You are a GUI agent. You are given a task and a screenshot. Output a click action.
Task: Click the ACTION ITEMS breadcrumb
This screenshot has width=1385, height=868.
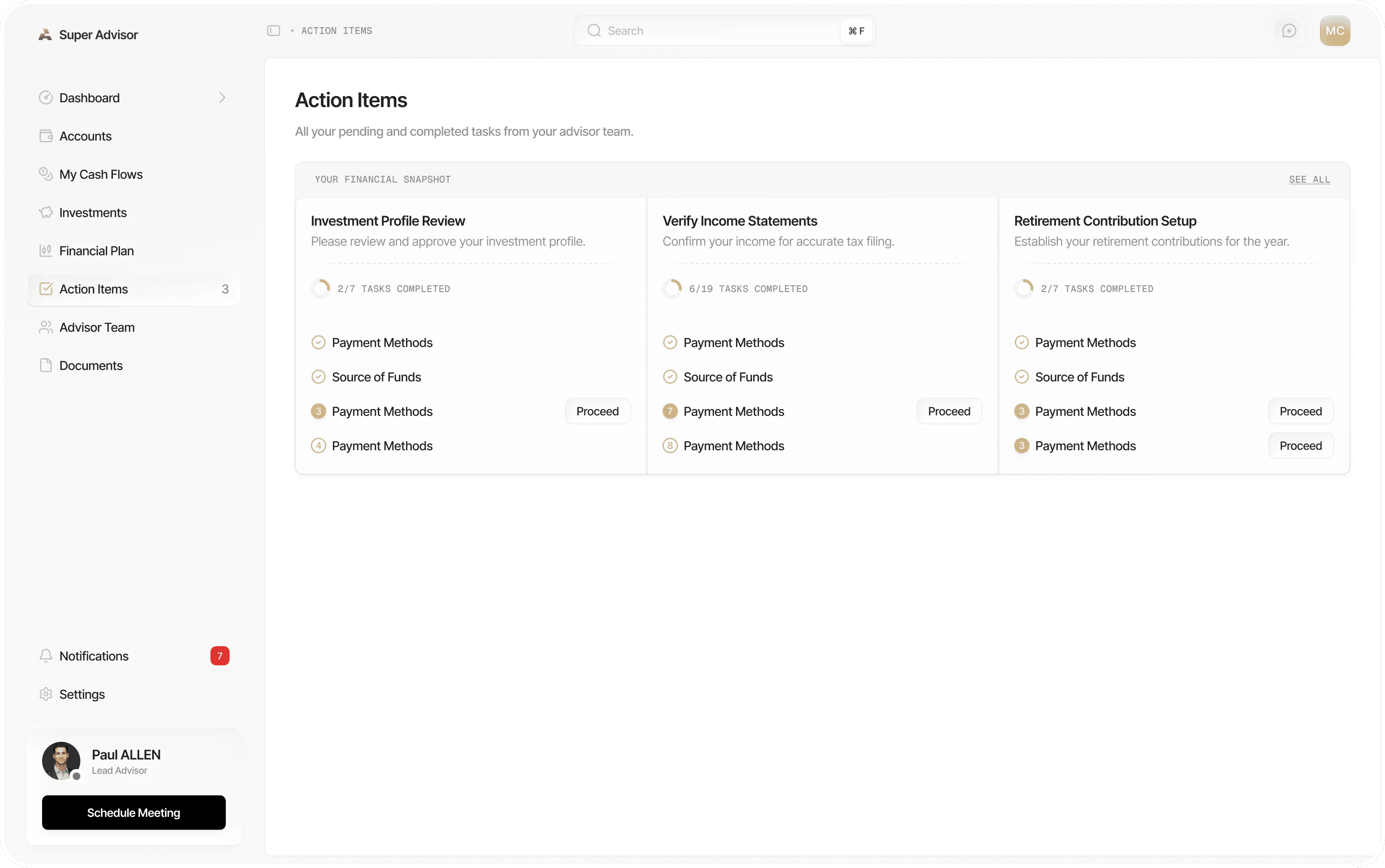click(337, 31)
